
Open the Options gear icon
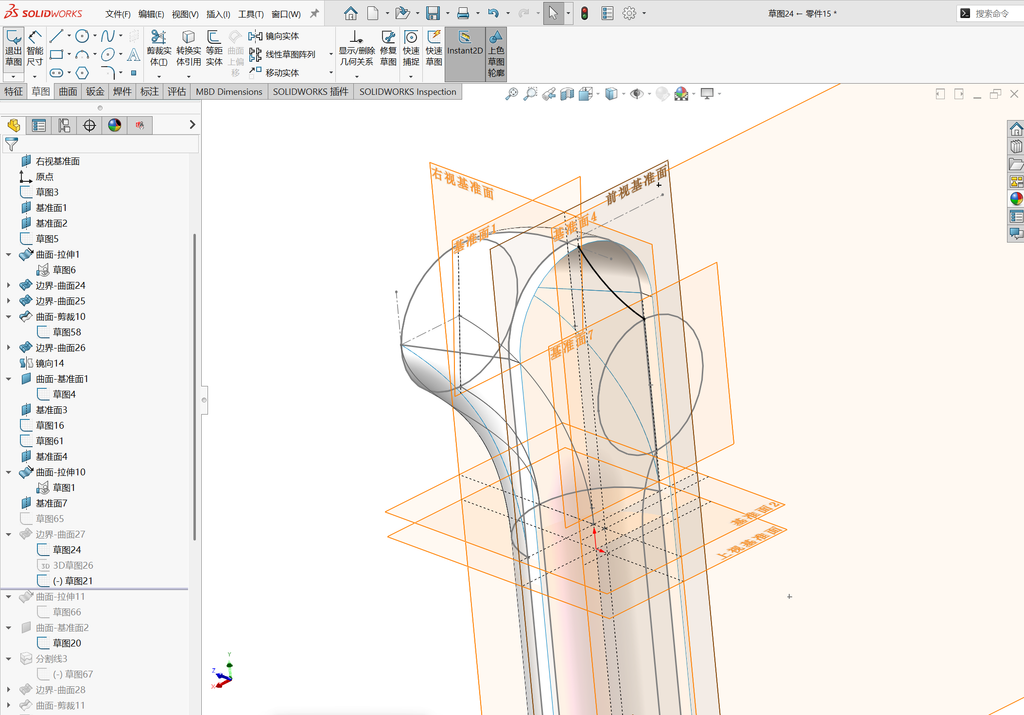pyautogui.click(x=629, y=13)
